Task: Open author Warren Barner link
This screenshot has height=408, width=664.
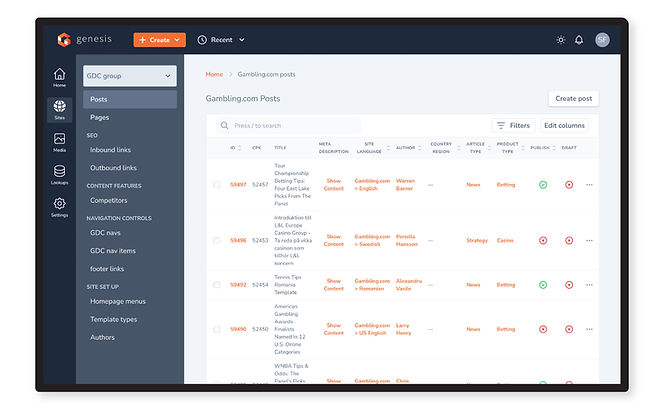Action: pos(405,185)
